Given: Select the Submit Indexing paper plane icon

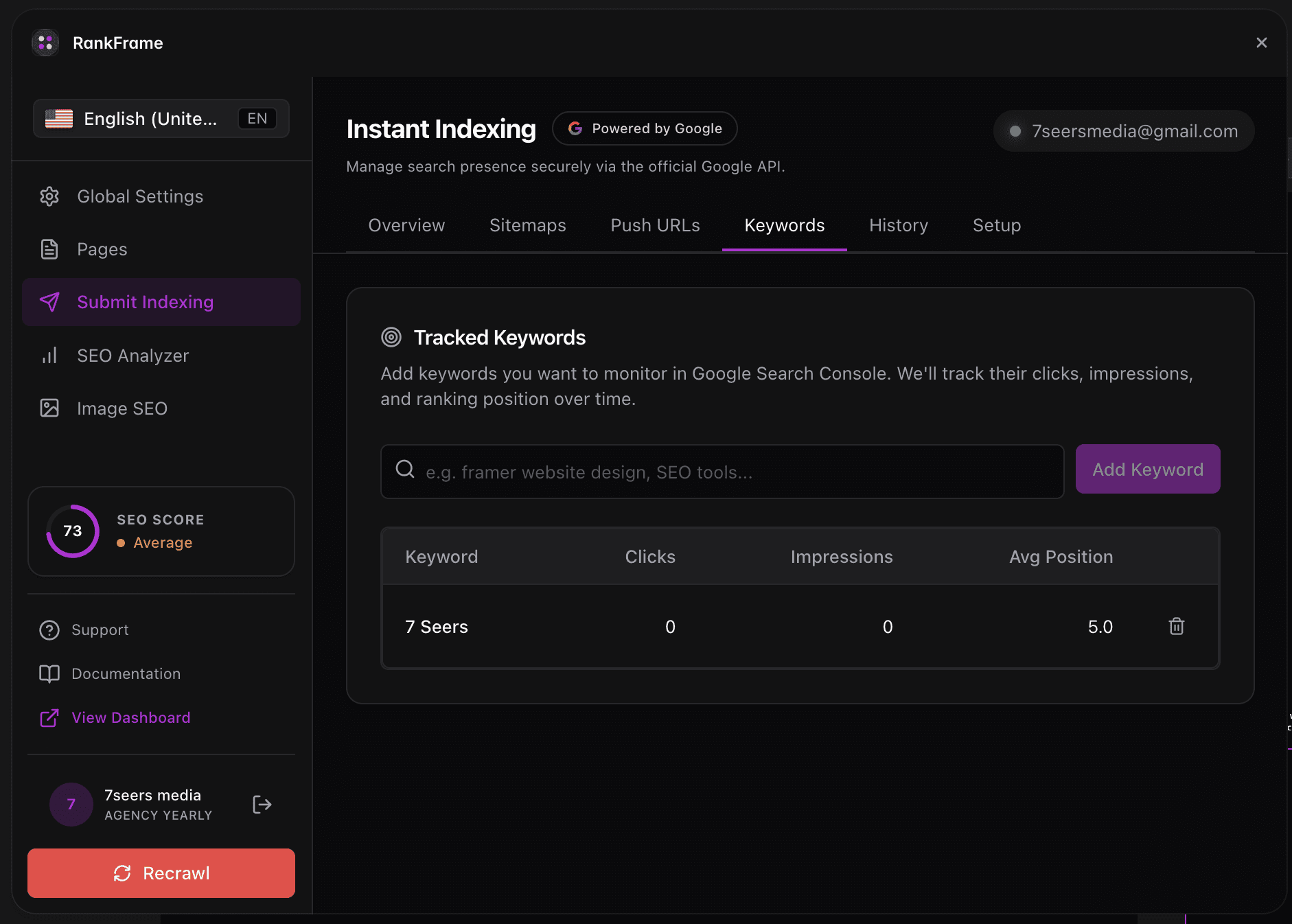Looking at the screenshot, I should [x=49, y=302].
